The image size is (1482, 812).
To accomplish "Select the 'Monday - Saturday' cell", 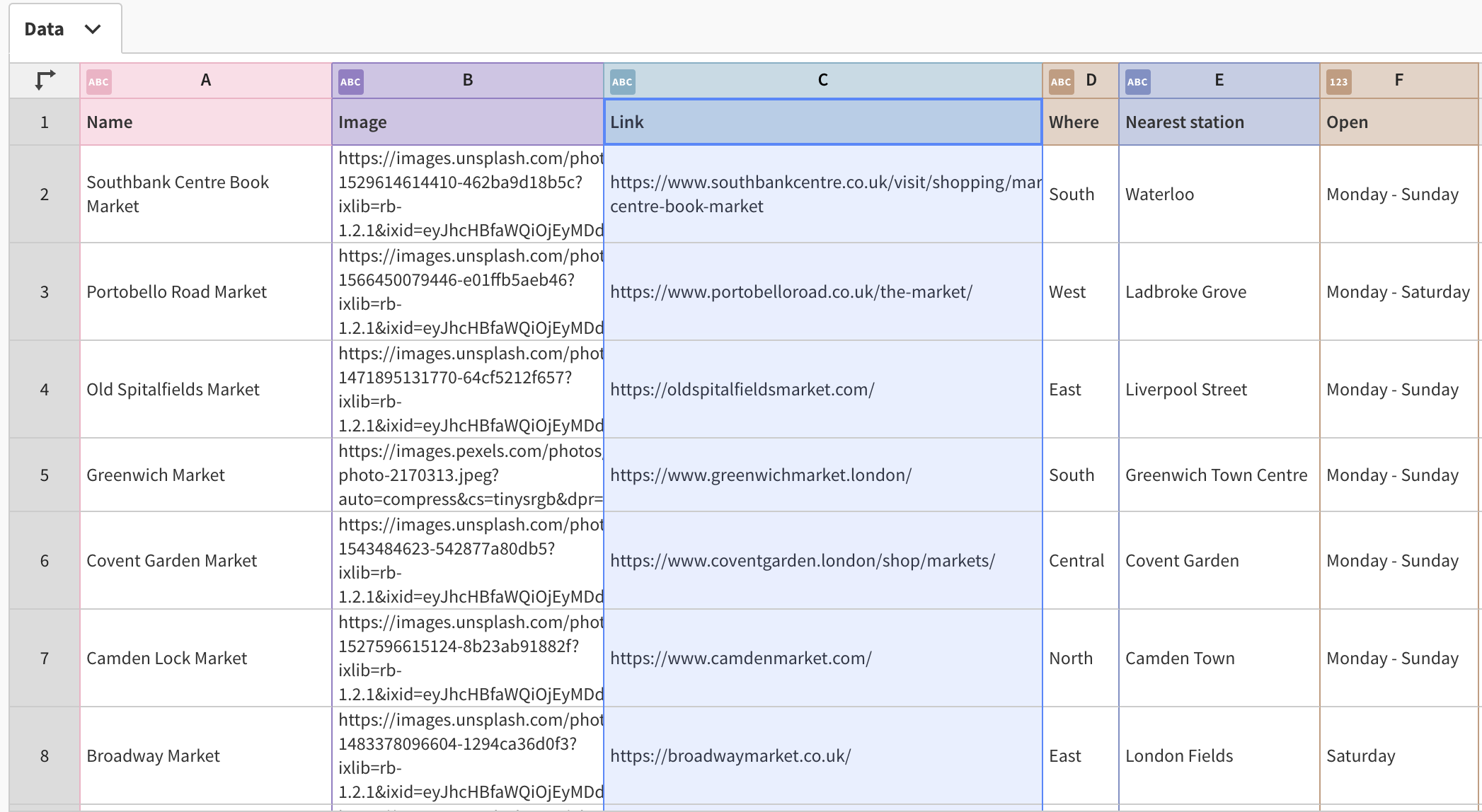I will coord(1399,292).
